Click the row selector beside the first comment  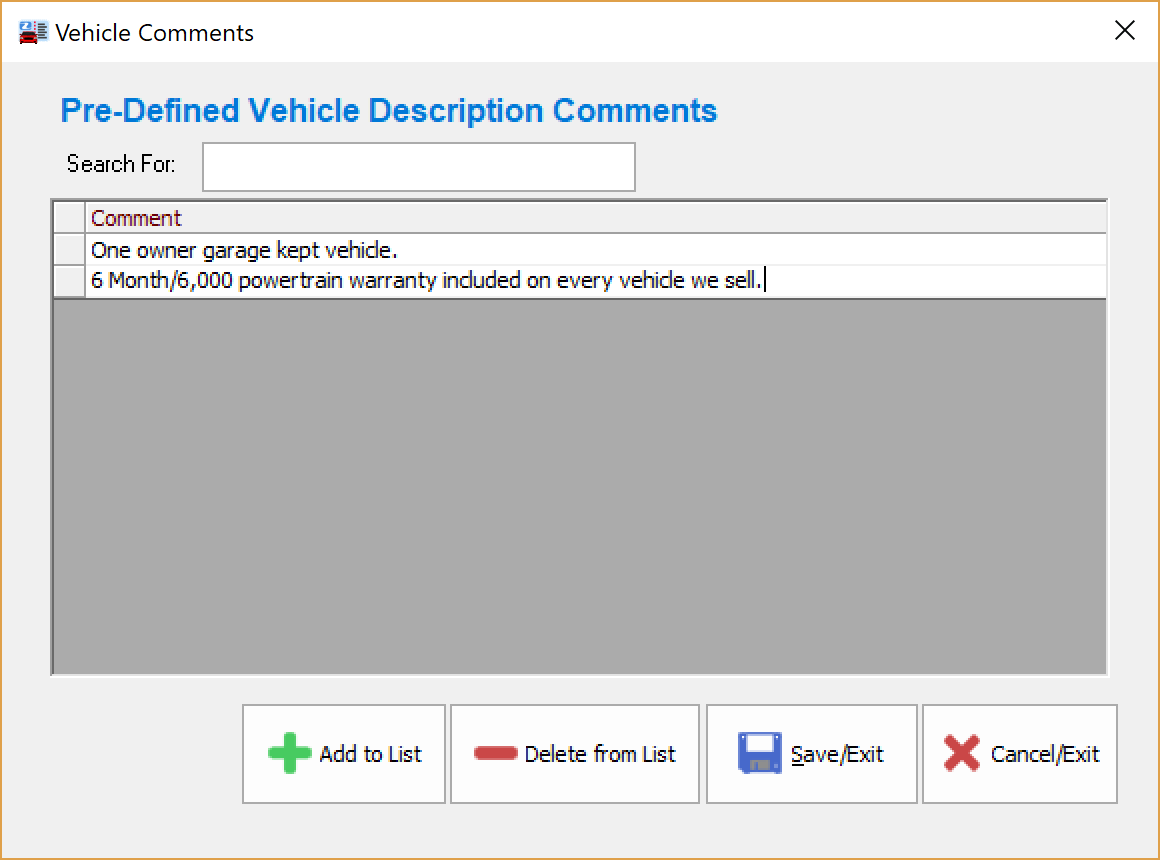68,249
